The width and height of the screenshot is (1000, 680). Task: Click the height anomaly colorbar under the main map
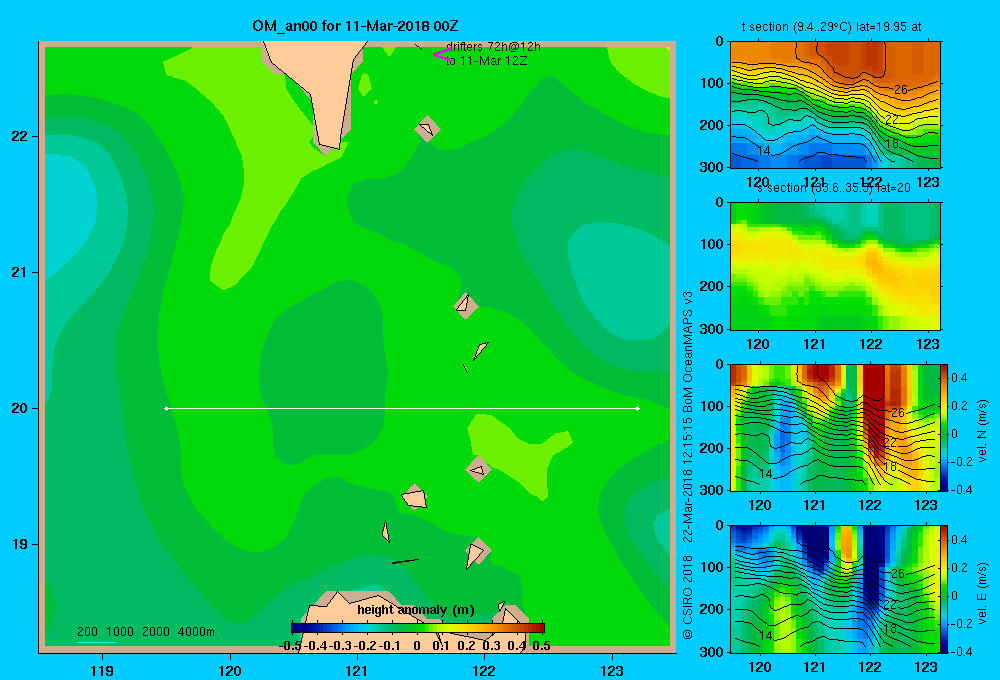(x=418, y=628)
